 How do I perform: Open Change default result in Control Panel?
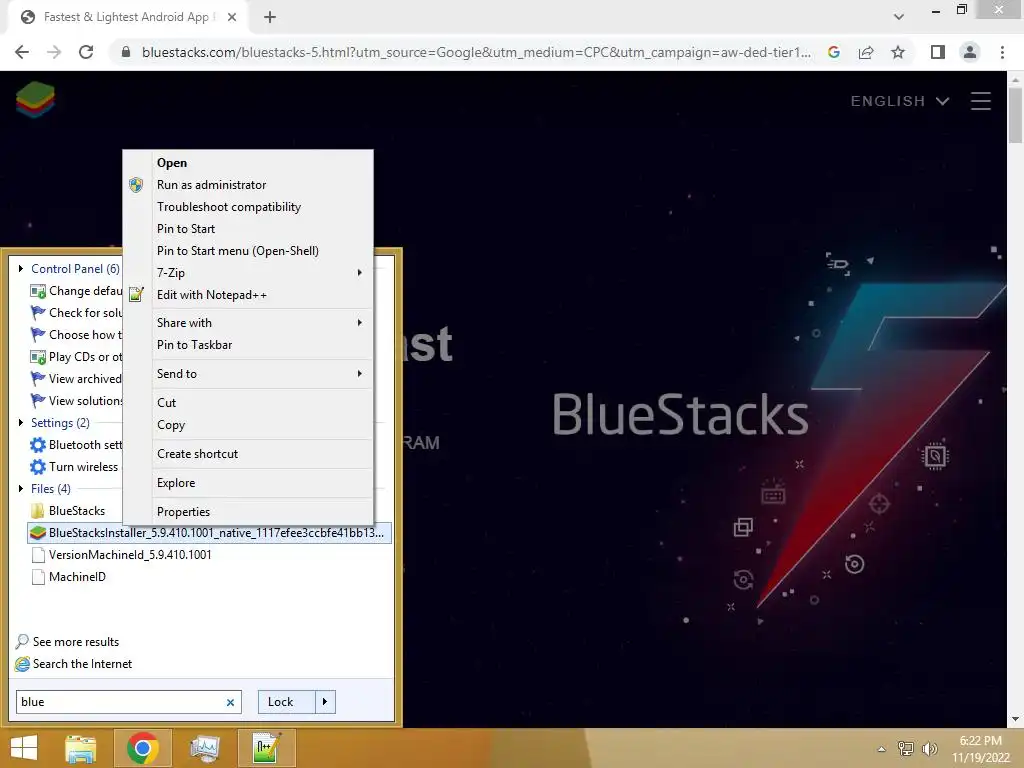click(76, 291)
